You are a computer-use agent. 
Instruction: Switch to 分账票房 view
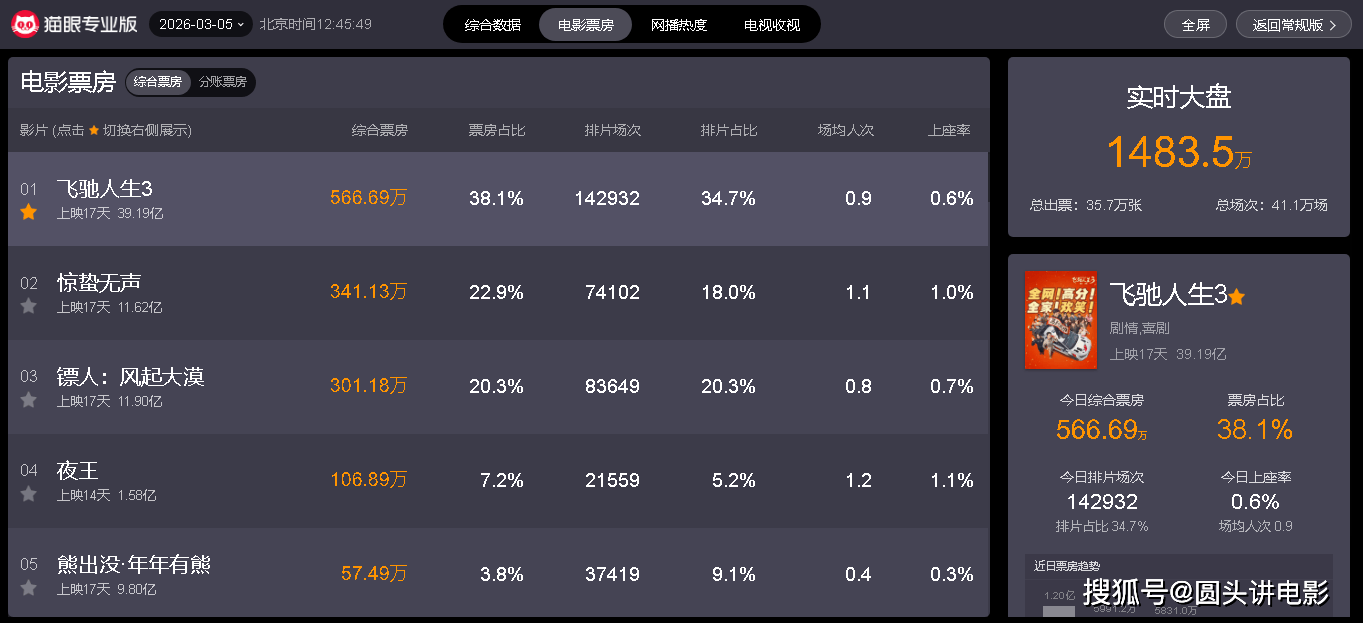[x=222, y=82]
